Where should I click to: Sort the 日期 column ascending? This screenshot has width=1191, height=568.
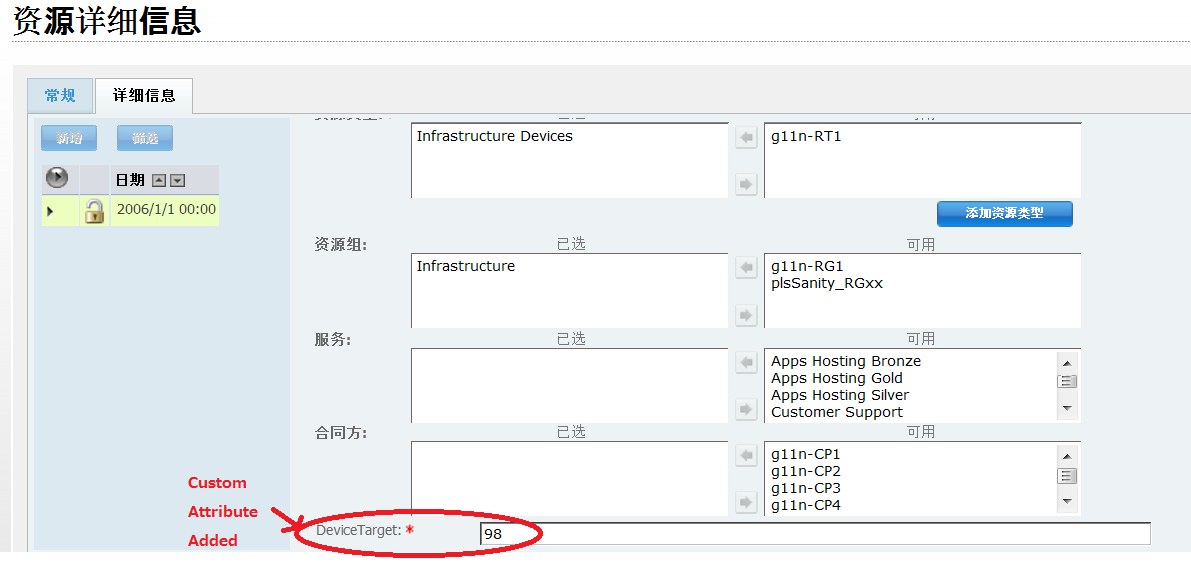tap(159, 181)
